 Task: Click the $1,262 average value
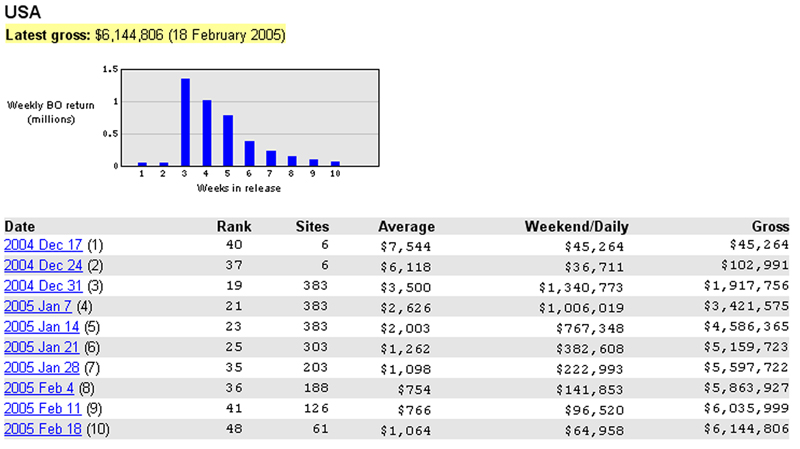(x=406, y=349)
